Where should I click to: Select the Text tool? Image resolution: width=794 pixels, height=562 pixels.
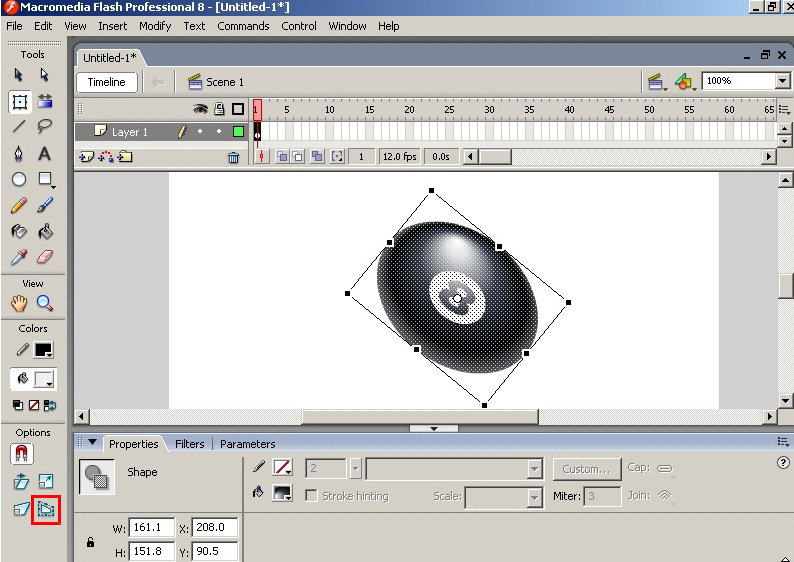[45, 153]
